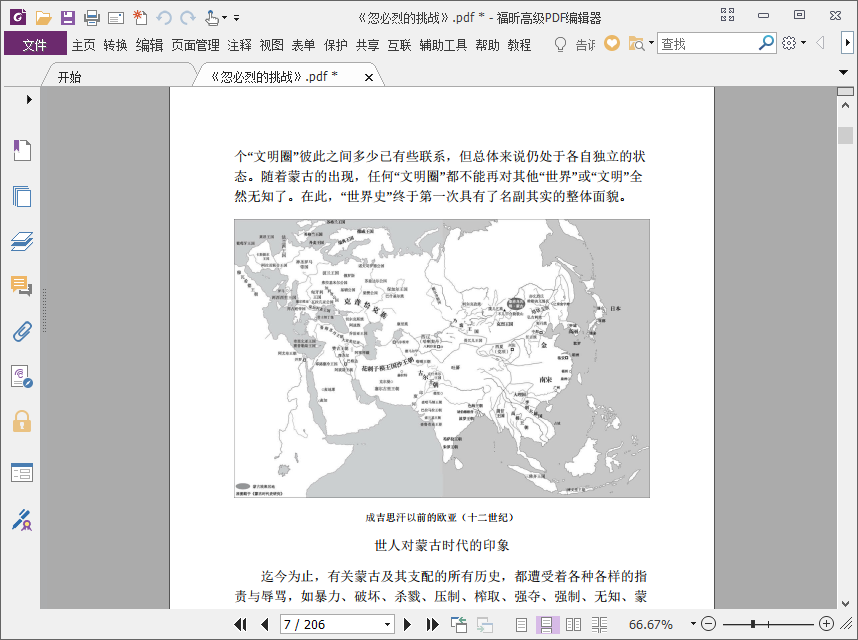
Task: Expand the tab list dropdown arrow
Action: 843,72
